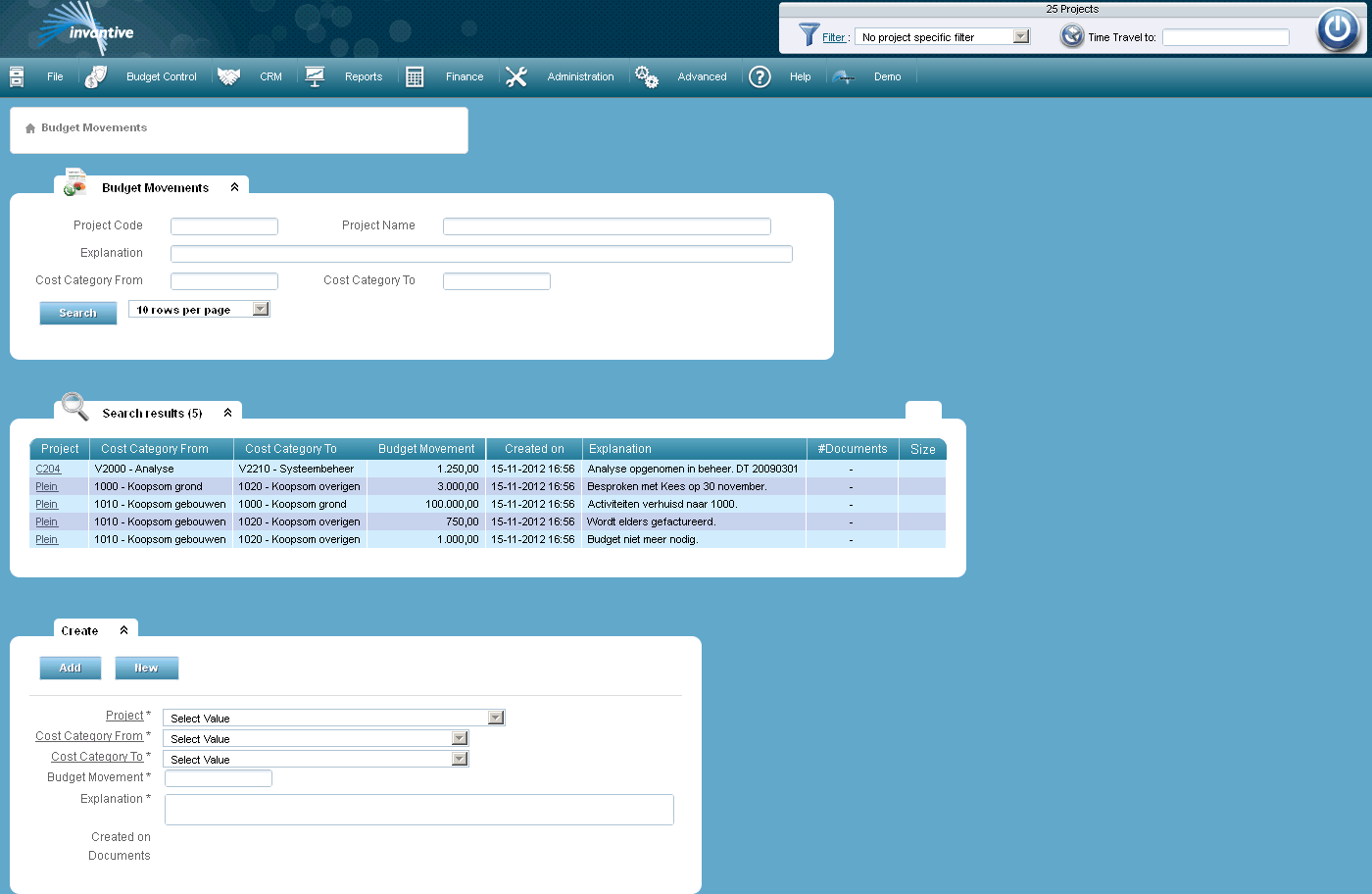The image size is (1372, 894).
Task: Click the Help question mark icon
Action: coord(759,76)
